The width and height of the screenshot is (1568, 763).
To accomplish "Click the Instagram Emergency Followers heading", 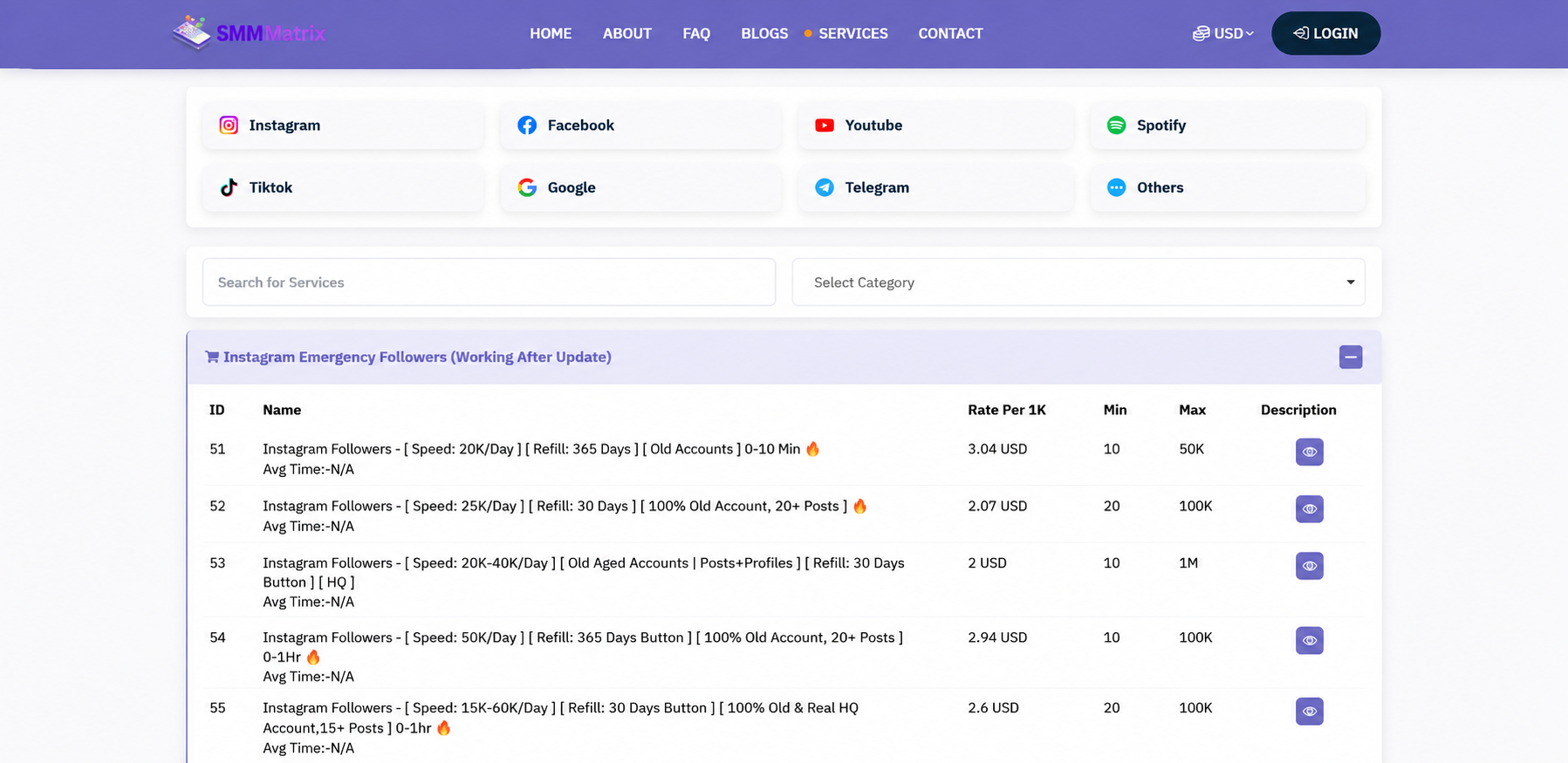I will 417,357.
